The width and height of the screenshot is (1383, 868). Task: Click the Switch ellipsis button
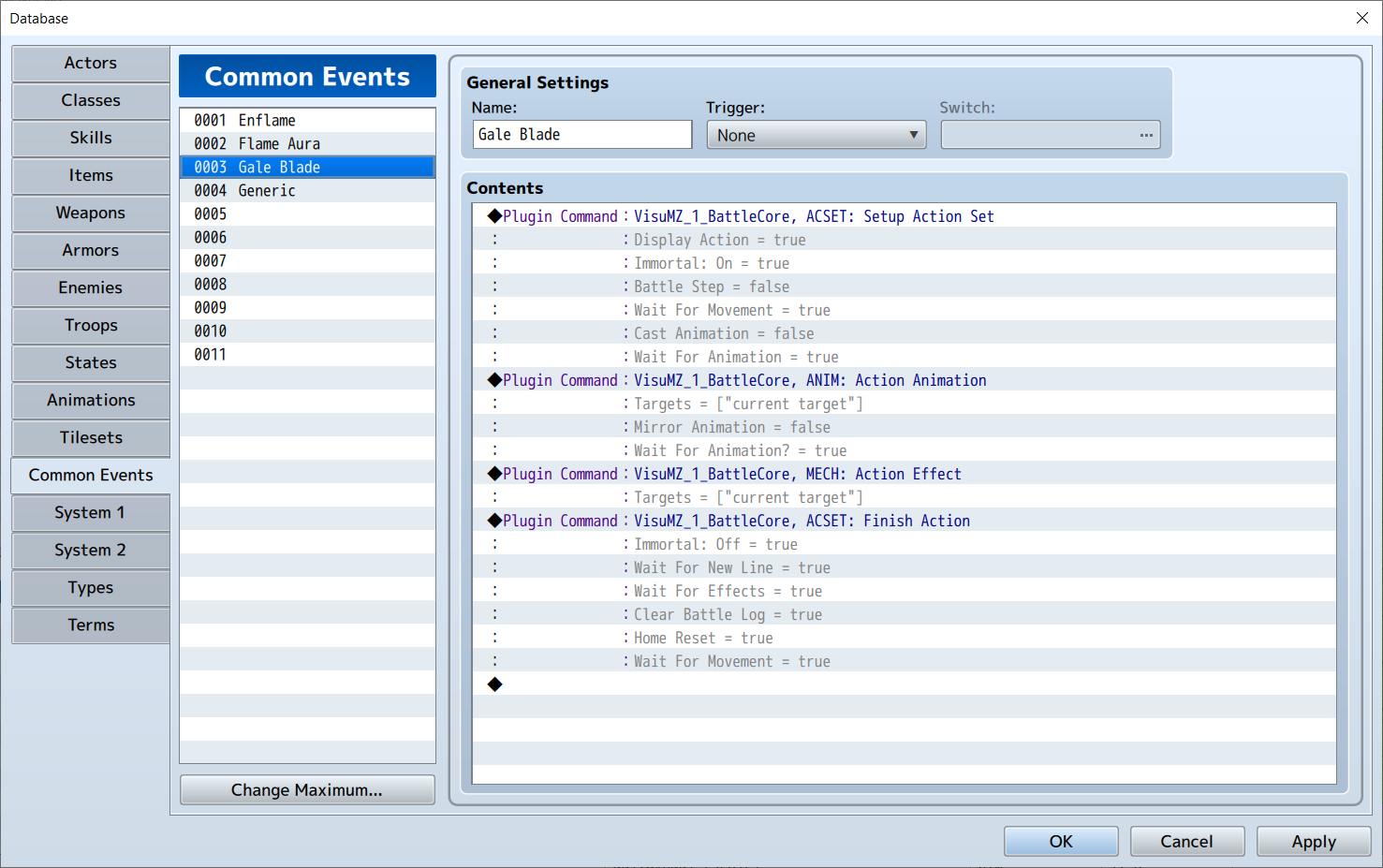pyautogui.click(x=1145, y=135)
